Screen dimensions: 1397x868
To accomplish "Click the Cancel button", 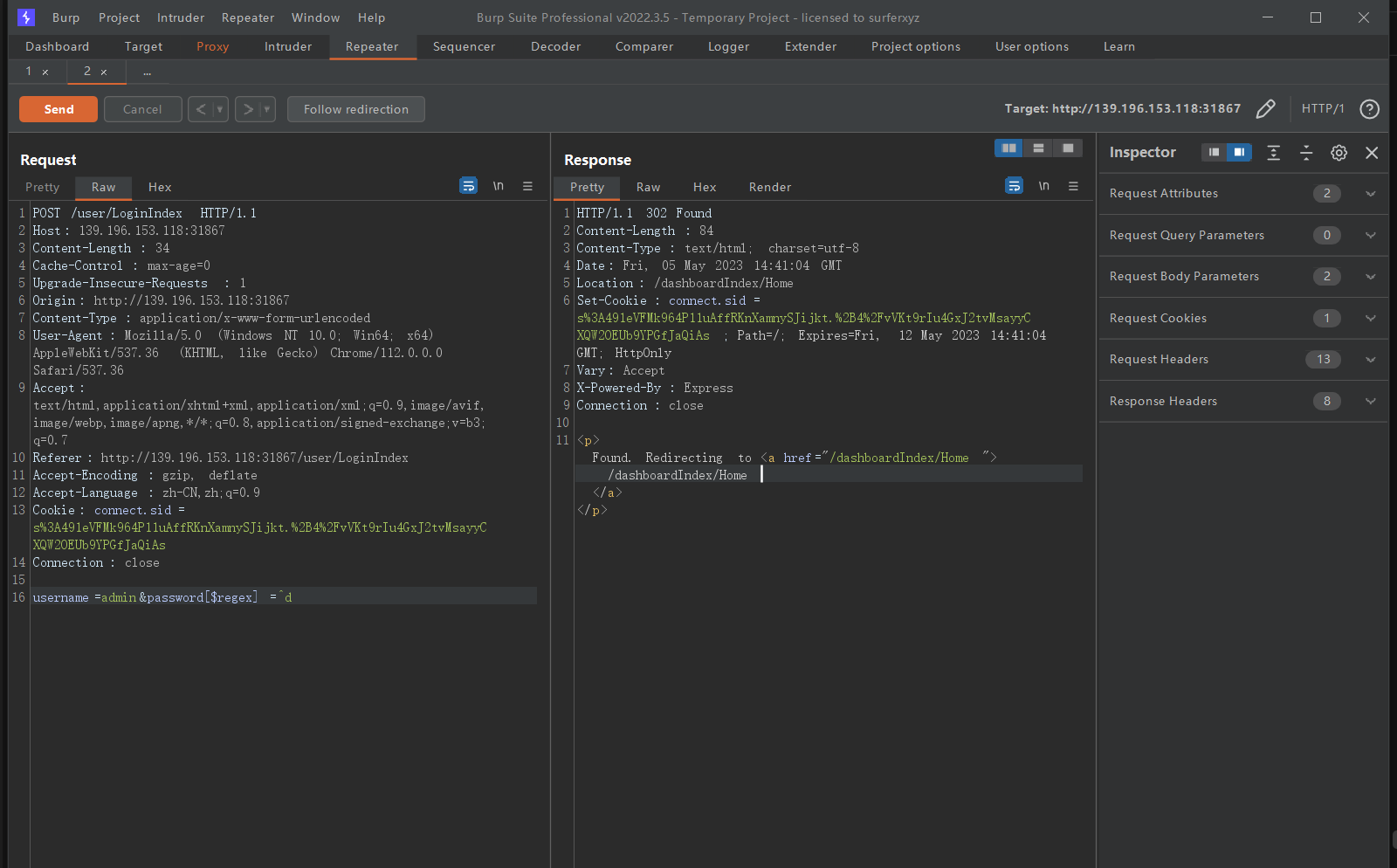I will pyautogui.click(x=142, y=109).
